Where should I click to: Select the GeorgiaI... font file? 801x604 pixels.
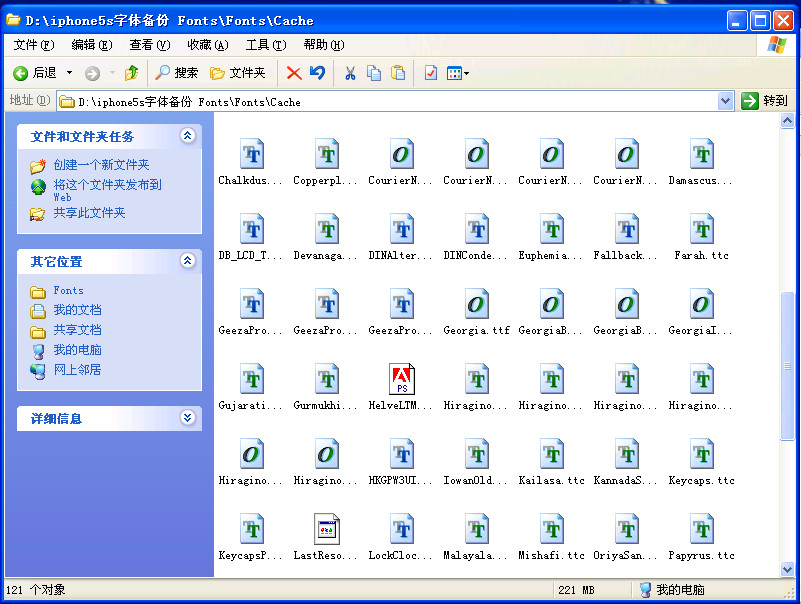pyautogui.click(x=701, y=312)
